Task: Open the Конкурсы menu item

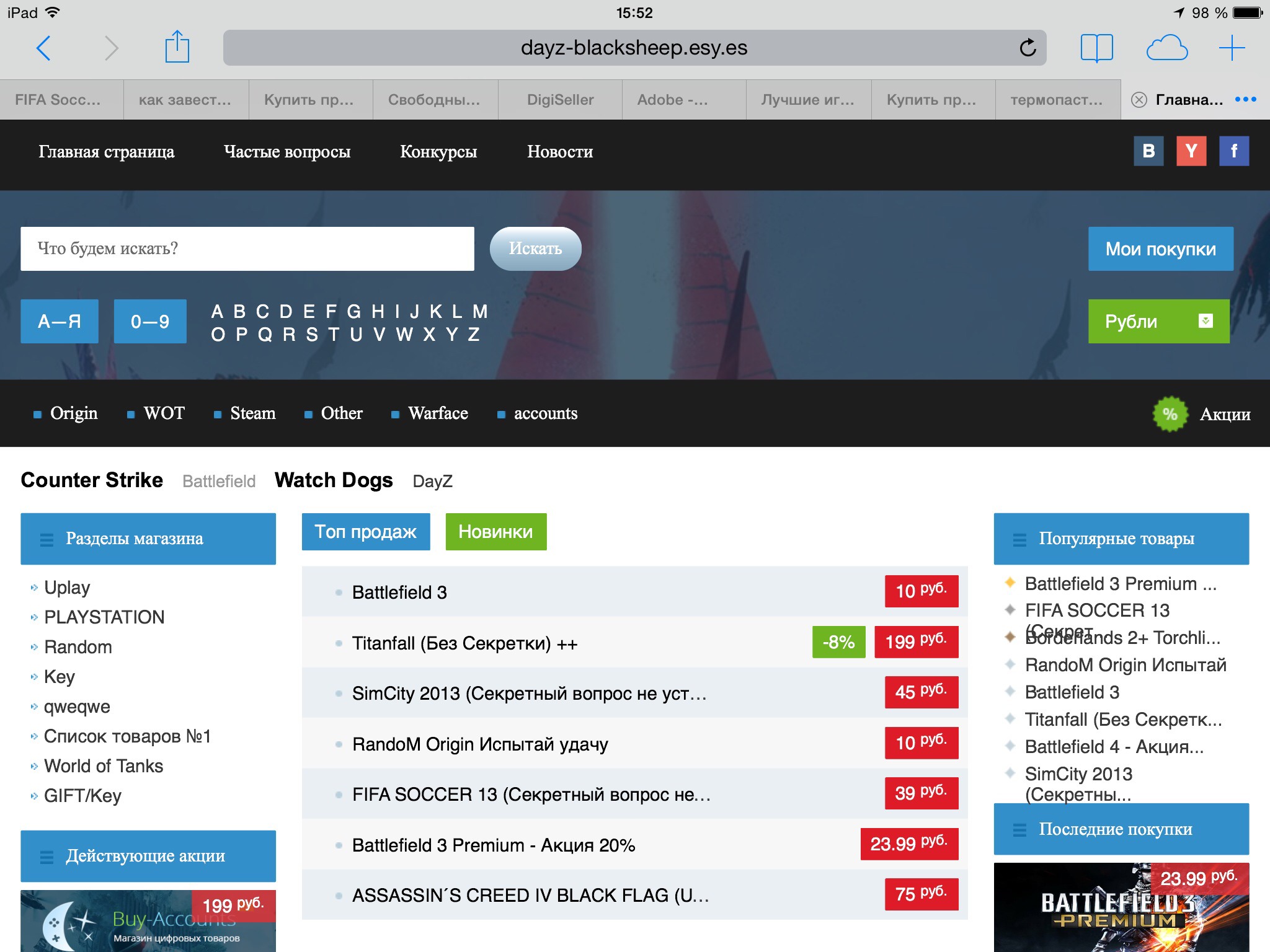Action: pyautogui.click(x=438, y=151)
